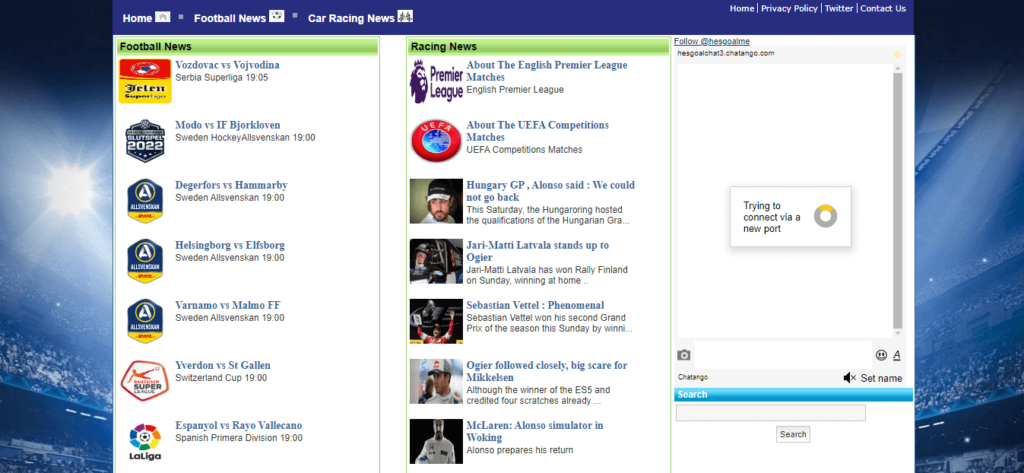Click the text format 'A' icon
The image size is (1024, 473).
pos(897,355)
